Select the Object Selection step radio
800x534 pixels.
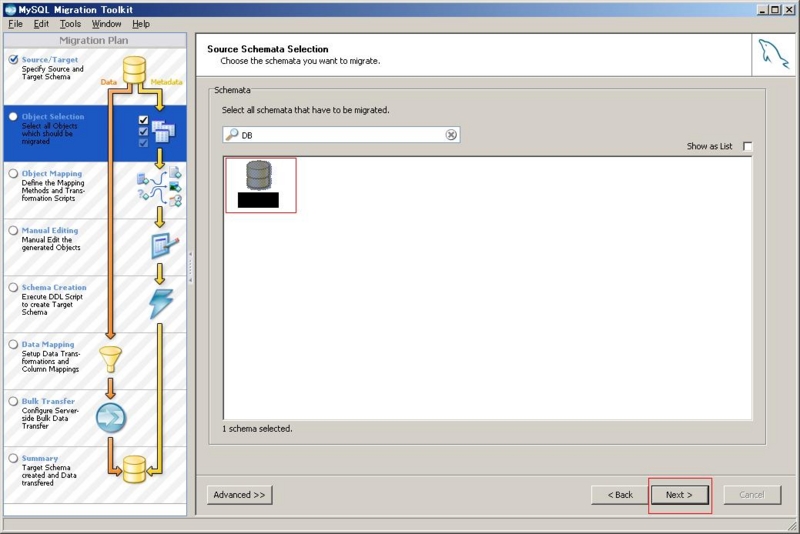pyautogui.click(x=13, y=116)
